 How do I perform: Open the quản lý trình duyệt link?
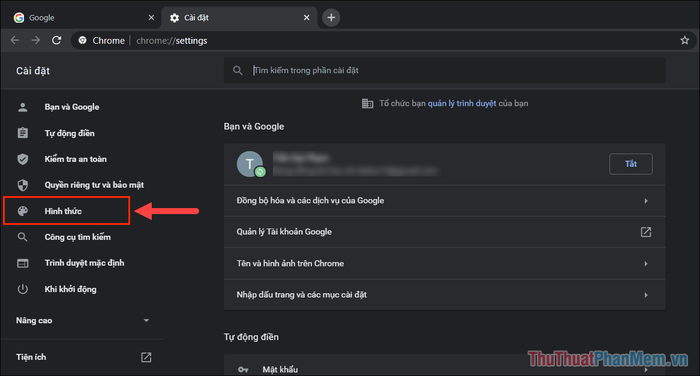tap(462, 104)
